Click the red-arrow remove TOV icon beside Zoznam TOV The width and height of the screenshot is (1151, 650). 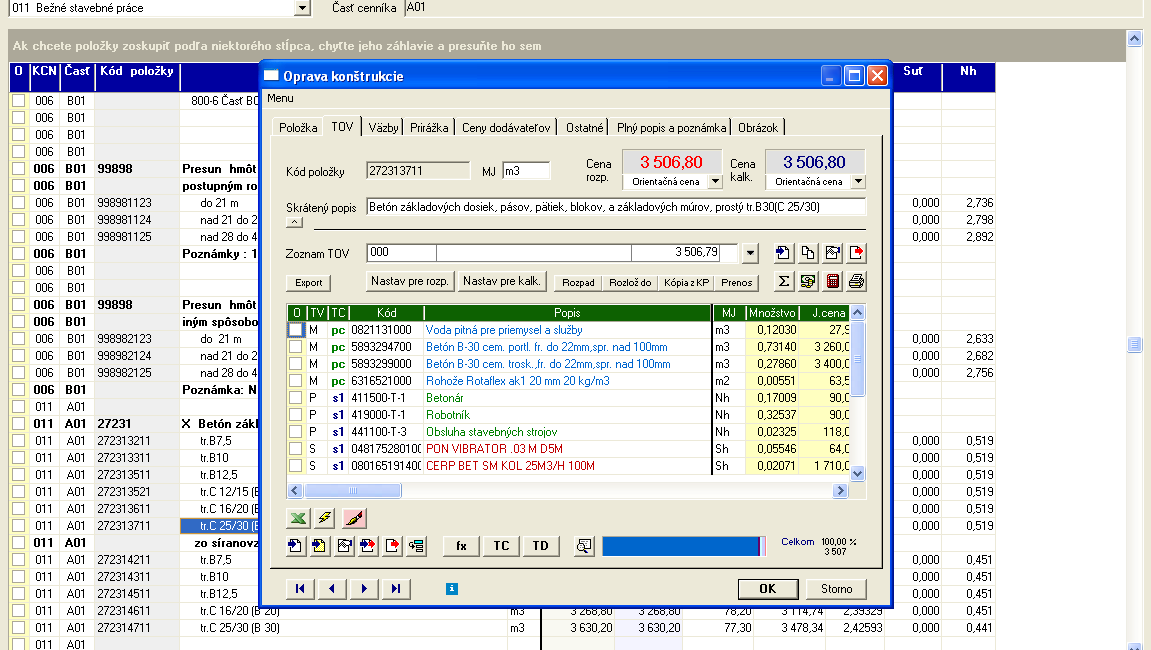click(856, 253)
